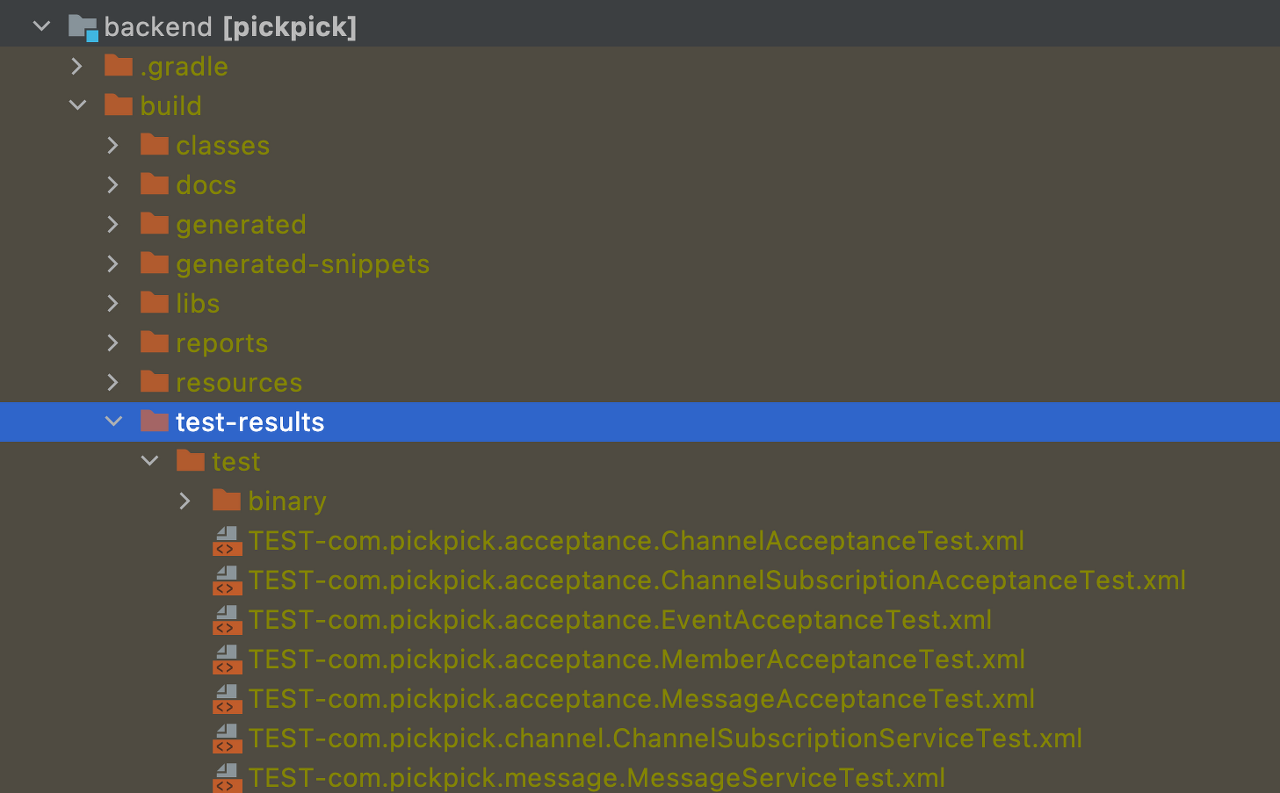Image resolution: width=1280 pixels, height=793 pixels.
Task: Expand the .gradle folder chevron
Action: [x=77, y=67]
